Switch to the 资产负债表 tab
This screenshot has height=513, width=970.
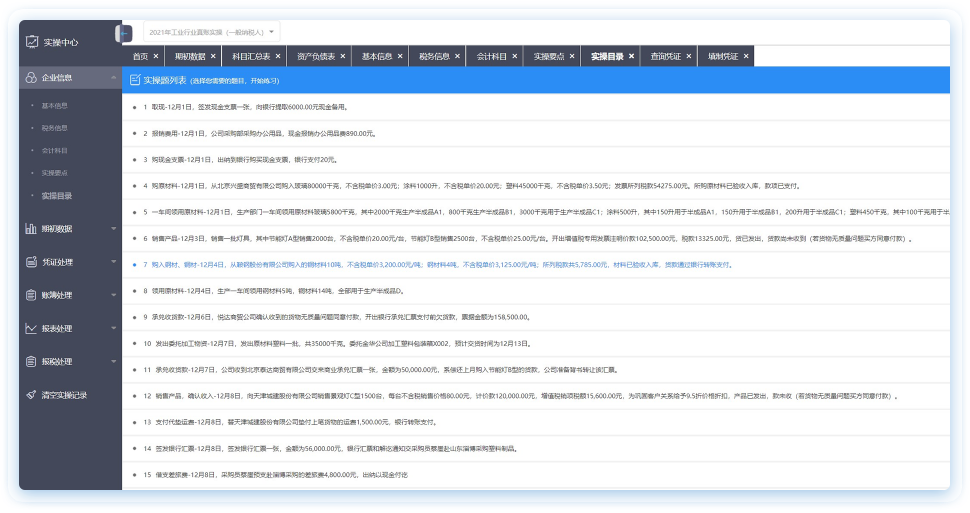click(x=316, y=56)
